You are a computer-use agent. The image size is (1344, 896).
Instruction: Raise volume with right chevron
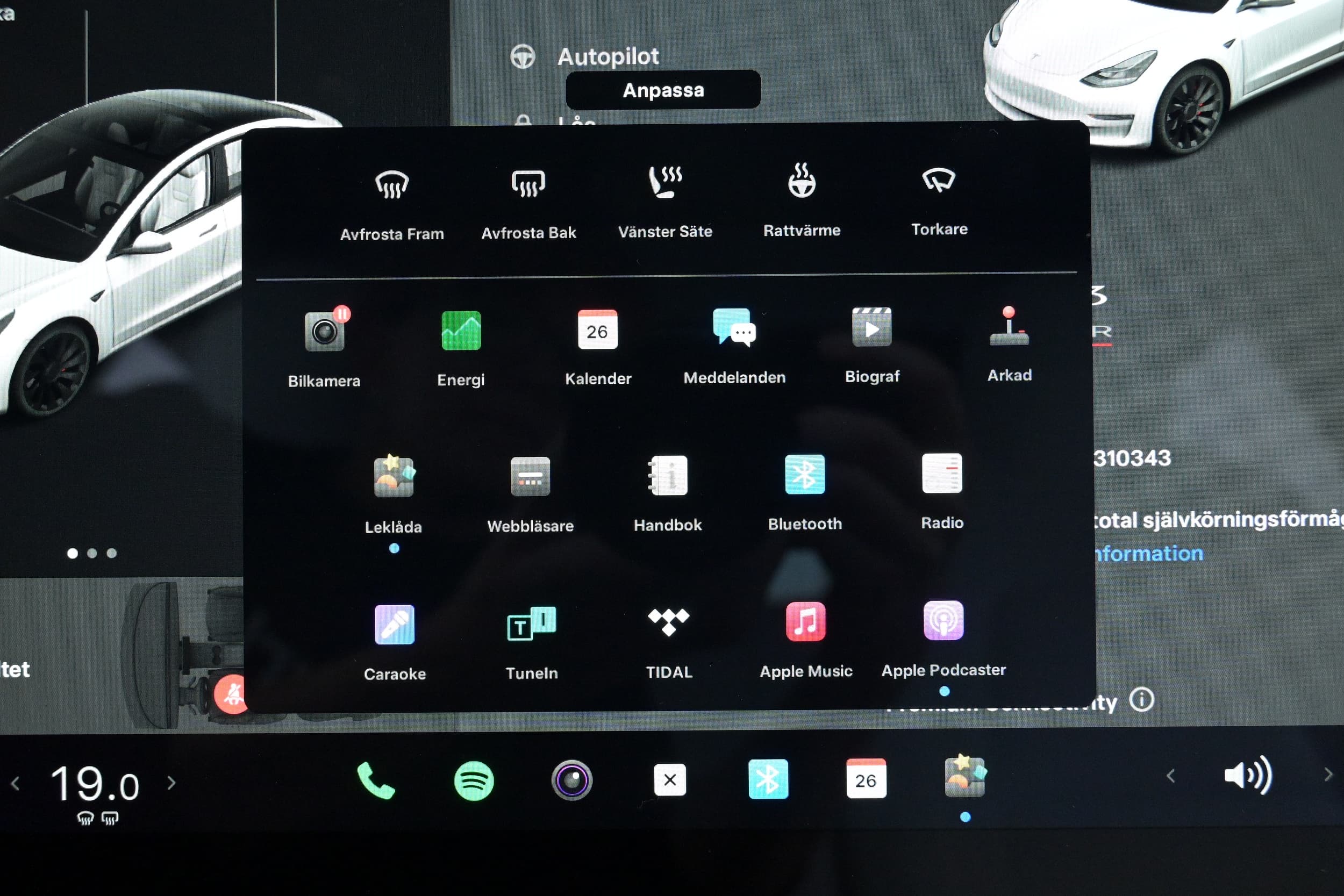point(1328,775)
